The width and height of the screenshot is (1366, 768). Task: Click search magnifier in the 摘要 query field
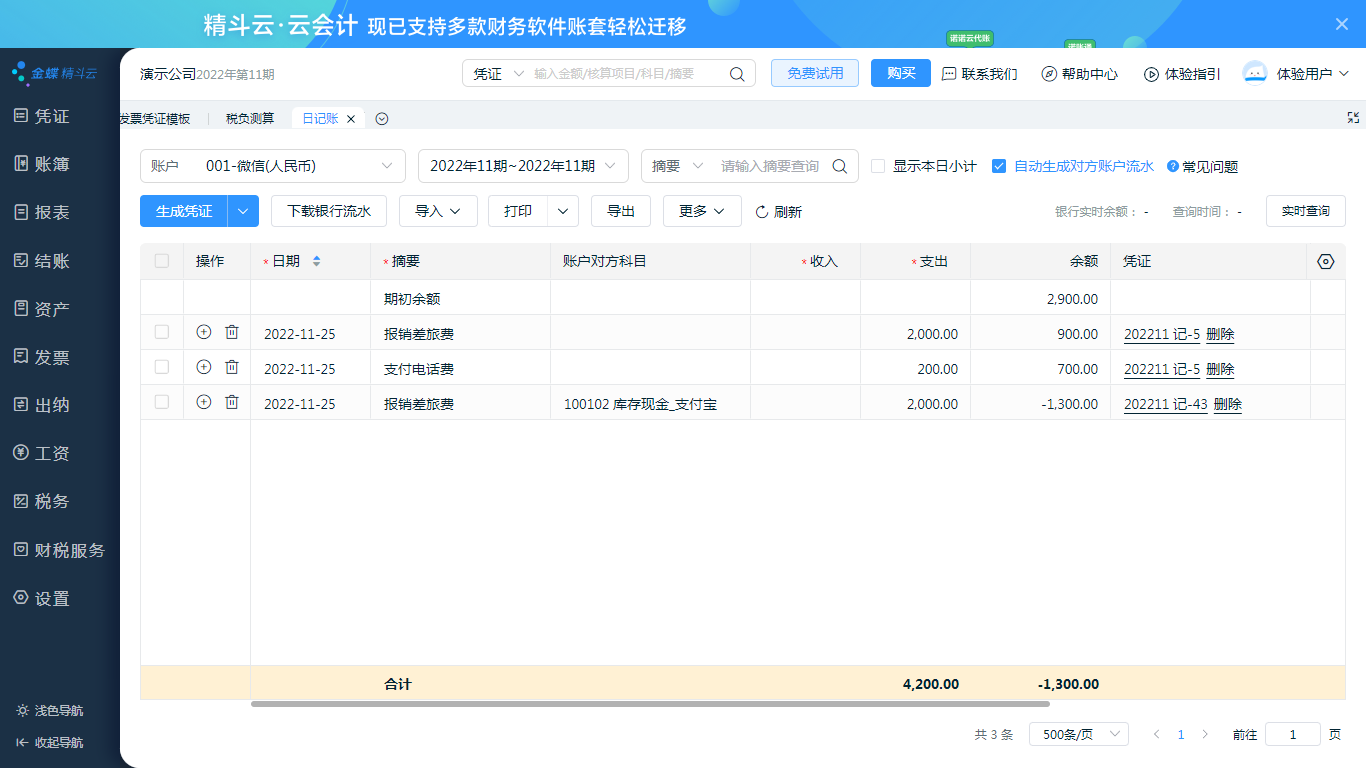(840, 166)
